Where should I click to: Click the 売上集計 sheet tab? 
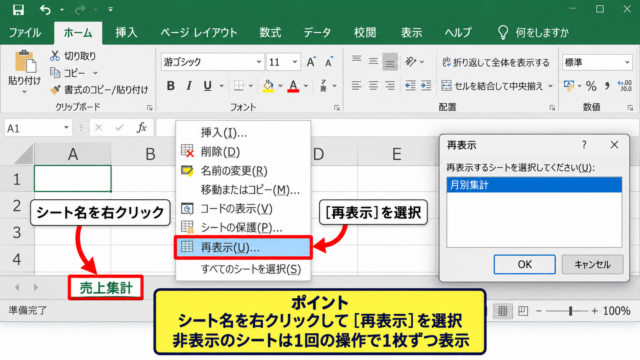(106, 288)
